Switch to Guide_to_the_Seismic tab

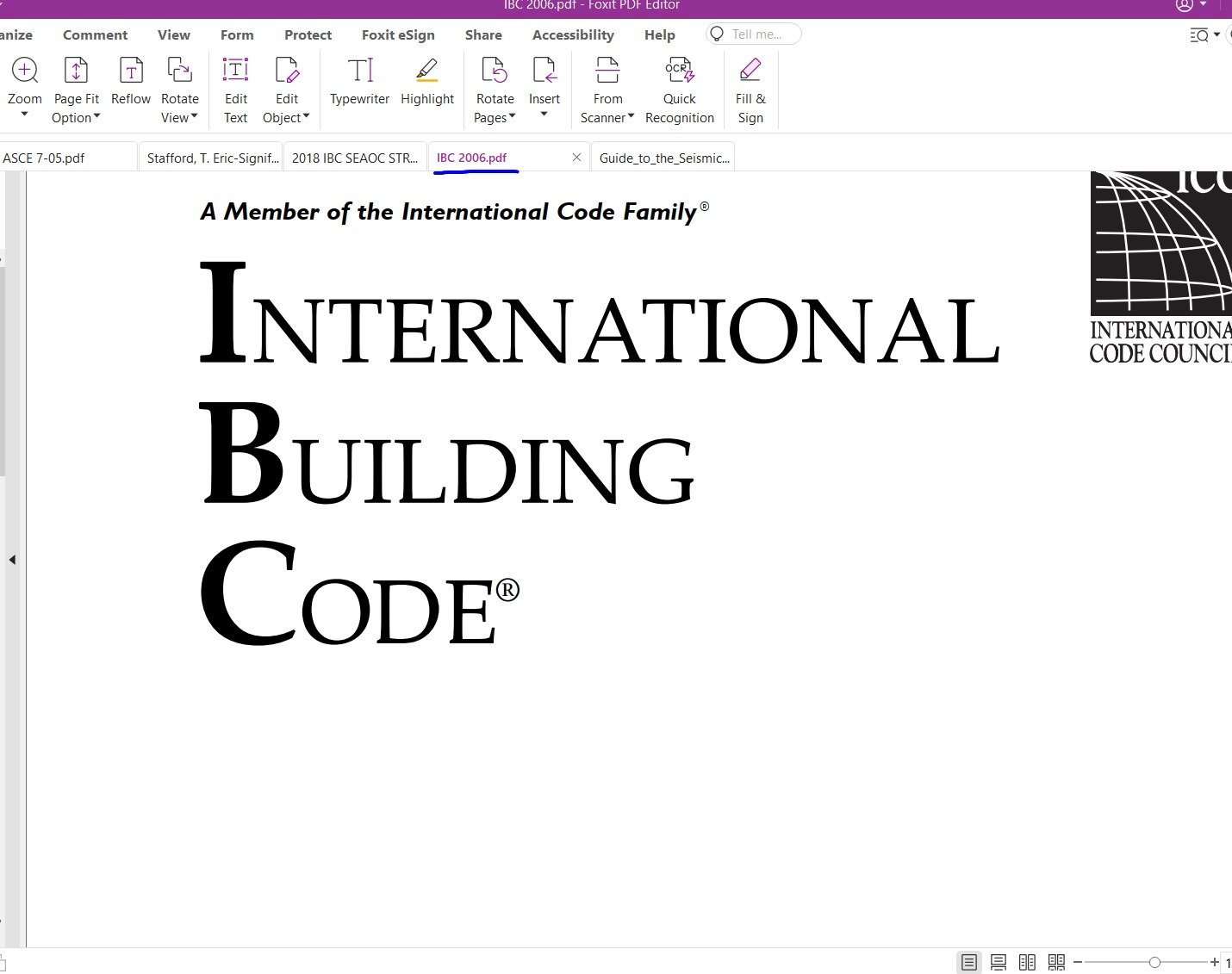tap(663, 158)
